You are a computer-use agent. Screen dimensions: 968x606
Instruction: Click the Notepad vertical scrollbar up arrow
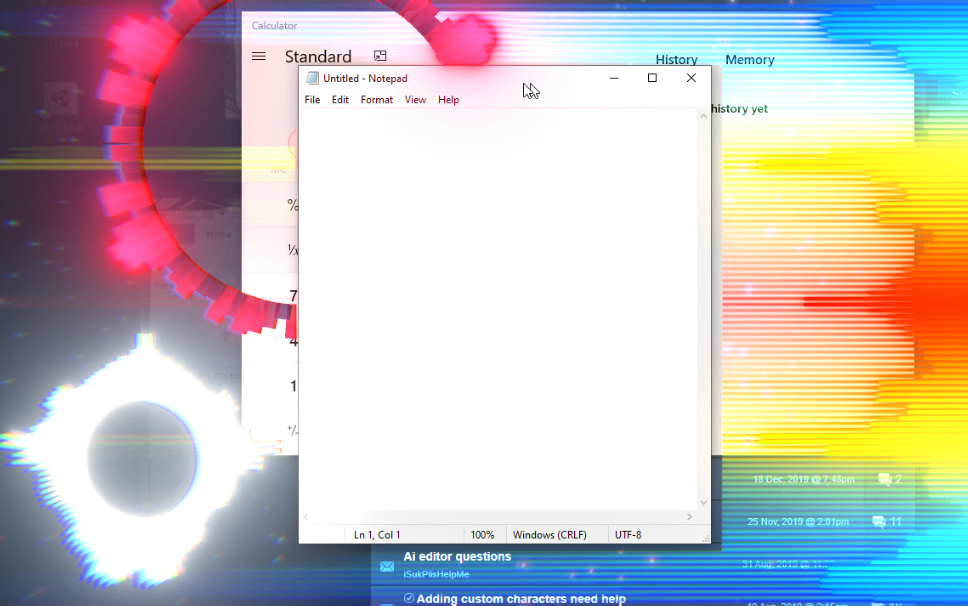tap(703, 116)
